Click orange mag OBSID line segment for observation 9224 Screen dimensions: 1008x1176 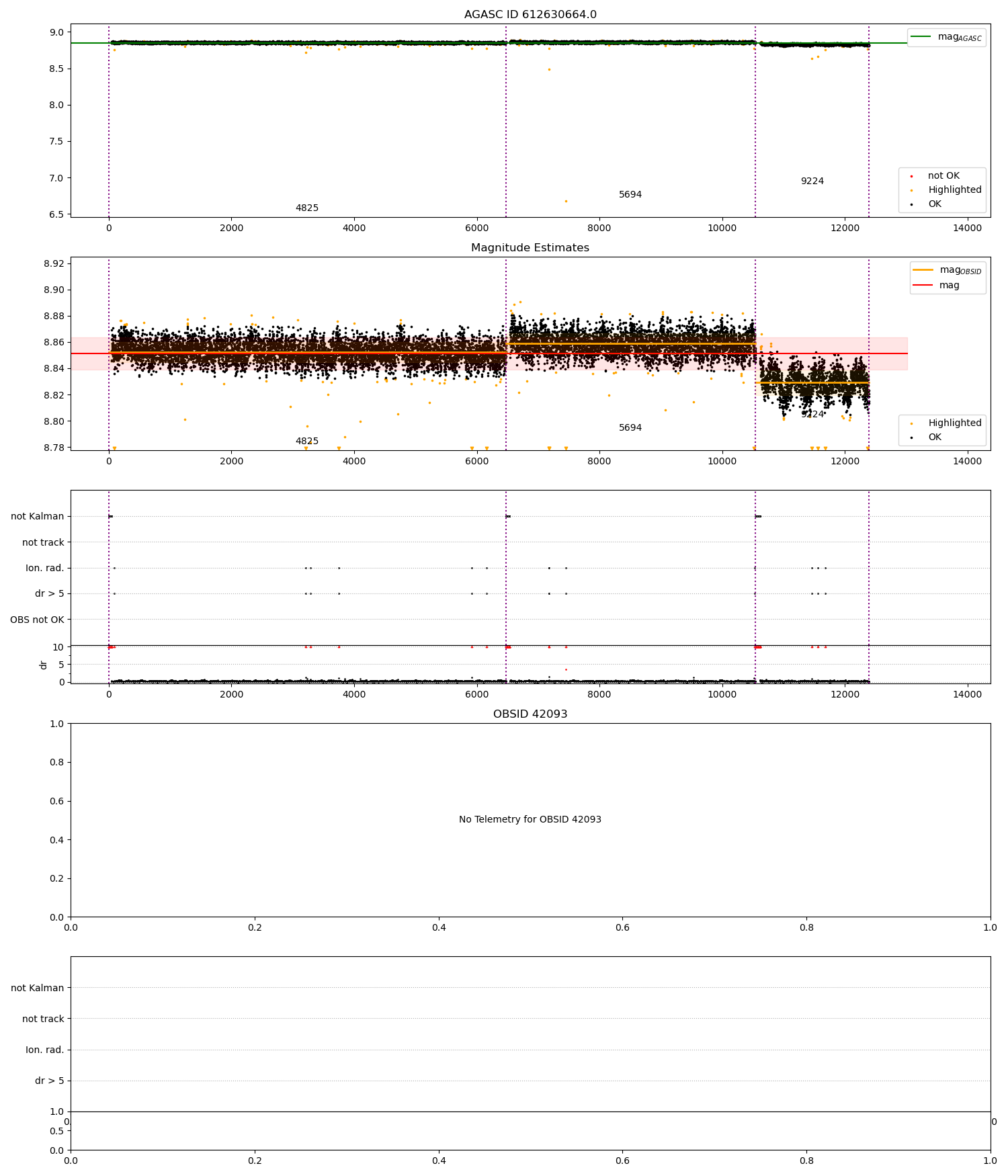tap(812, 382)
